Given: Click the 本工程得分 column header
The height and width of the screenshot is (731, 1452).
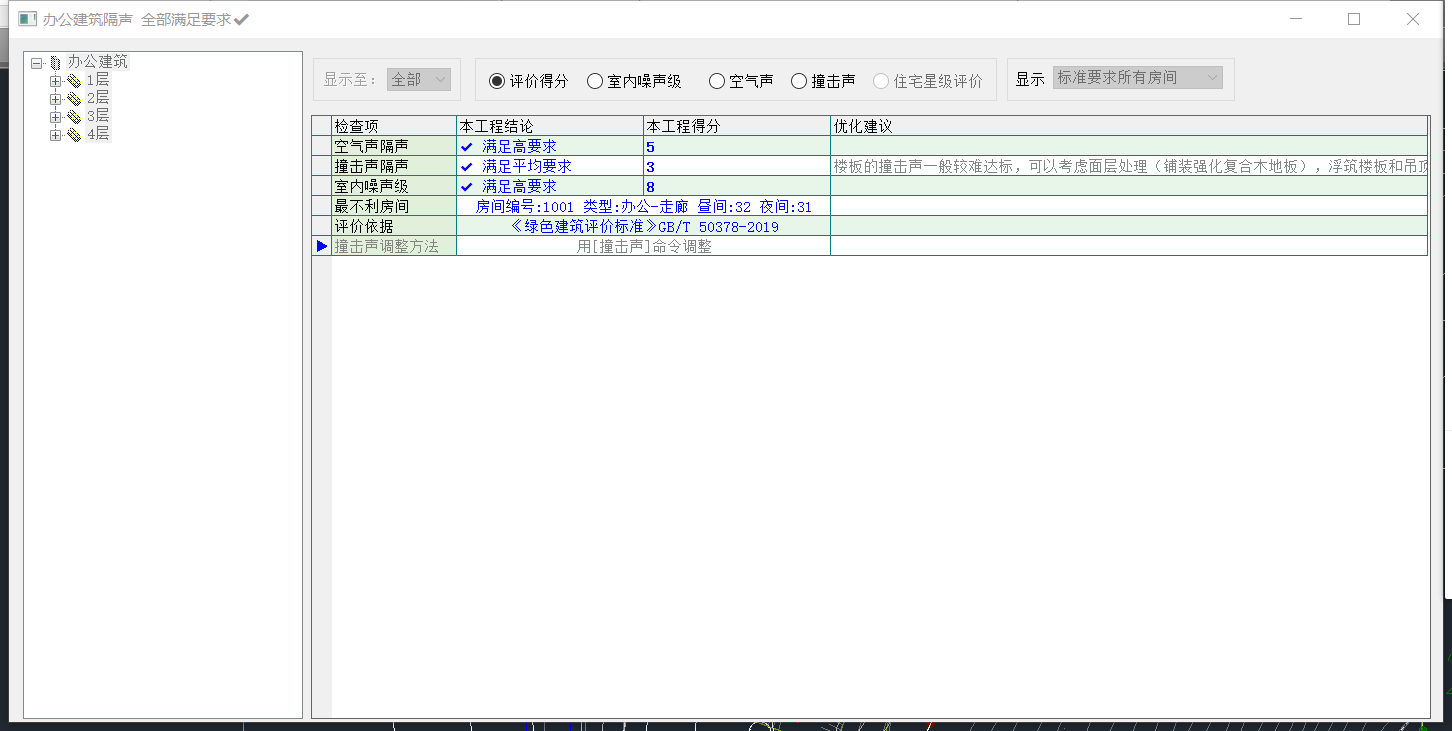Looking at the screenshot, I should (736, 126).
